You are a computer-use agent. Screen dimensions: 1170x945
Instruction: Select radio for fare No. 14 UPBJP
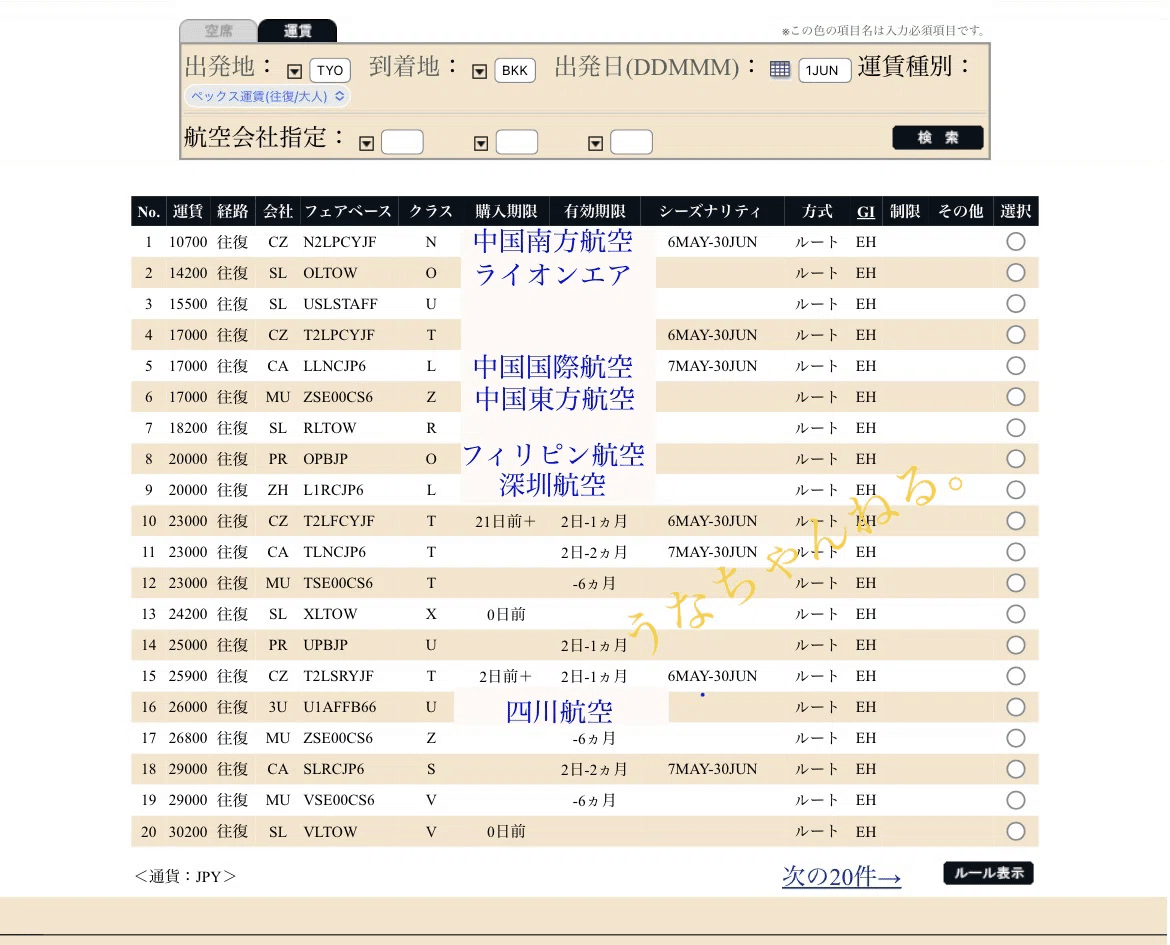tap(1016, 645)
